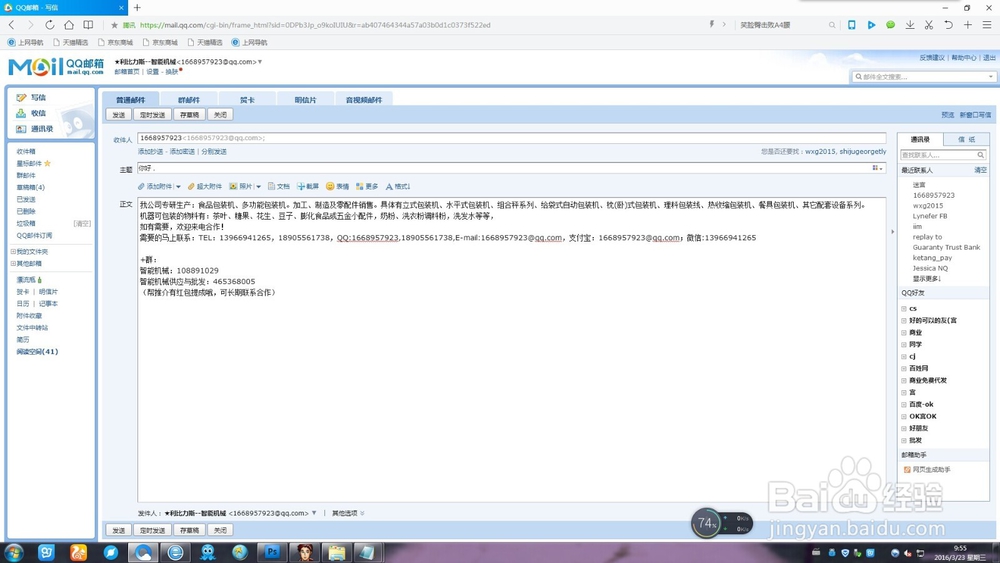Click the 添加附件 paperclip attachment icon
This screenshot has height=563, width=1000.
pyautogui.click(x=141, y=186)
